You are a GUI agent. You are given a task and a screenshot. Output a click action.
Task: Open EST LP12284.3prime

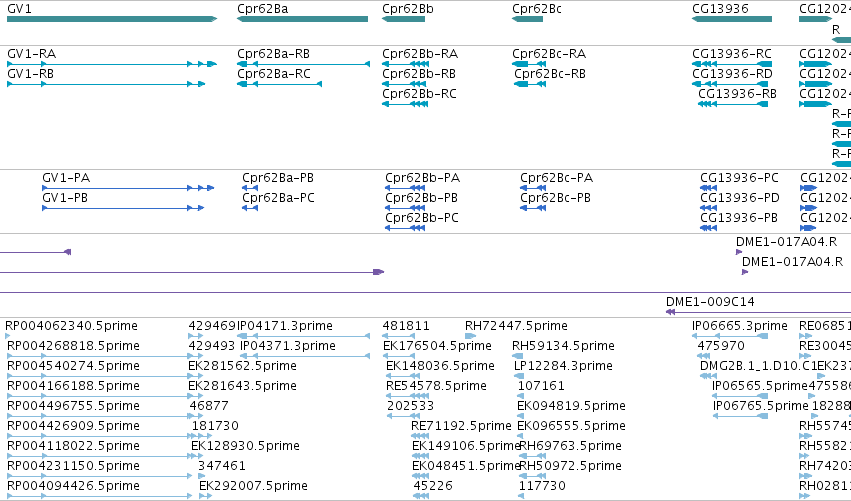click(563, 366)
